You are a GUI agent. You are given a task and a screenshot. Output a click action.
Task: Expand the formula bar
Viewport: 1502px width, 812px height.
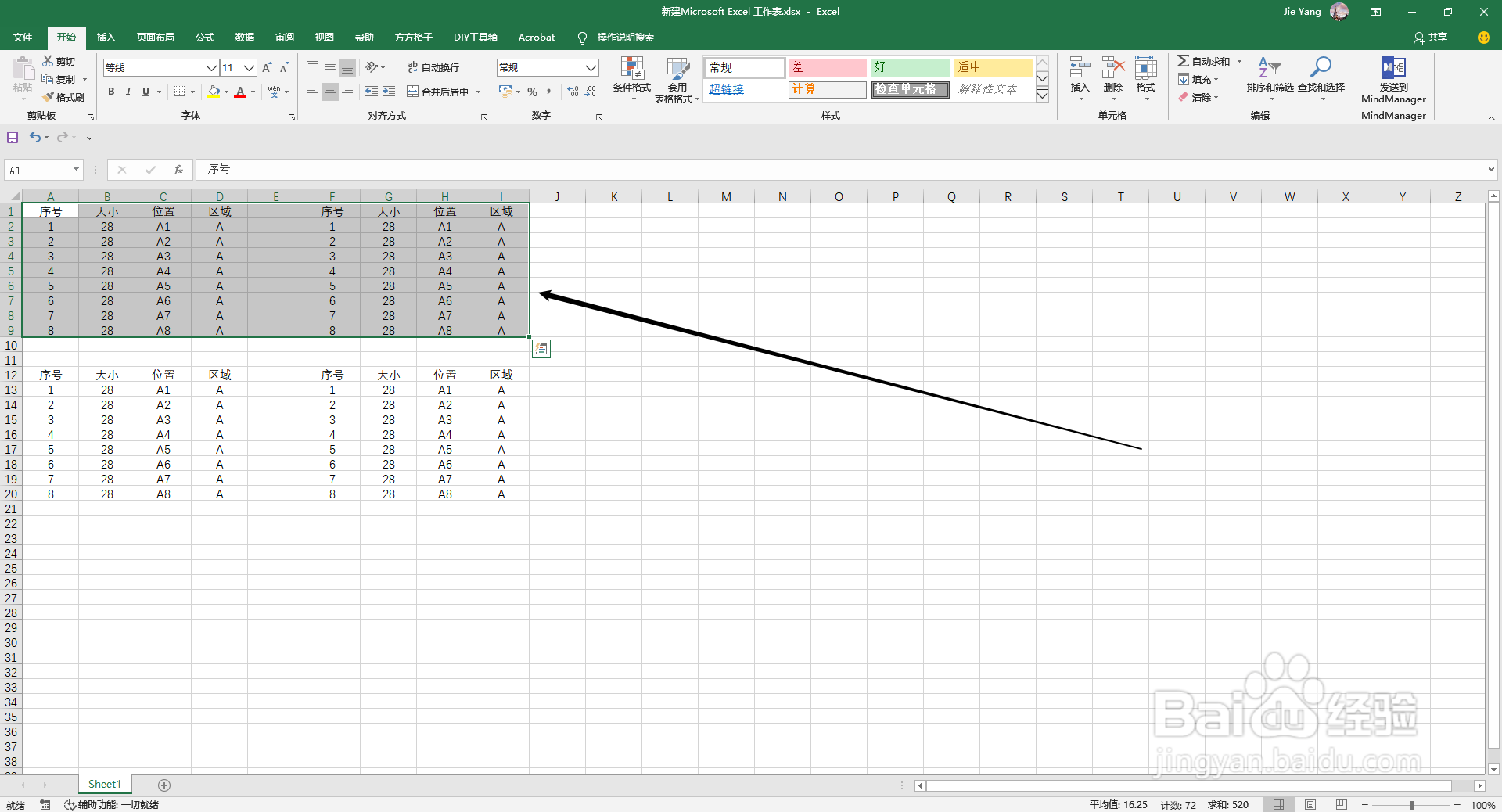pyautogui.click(x=1491, y=169)
